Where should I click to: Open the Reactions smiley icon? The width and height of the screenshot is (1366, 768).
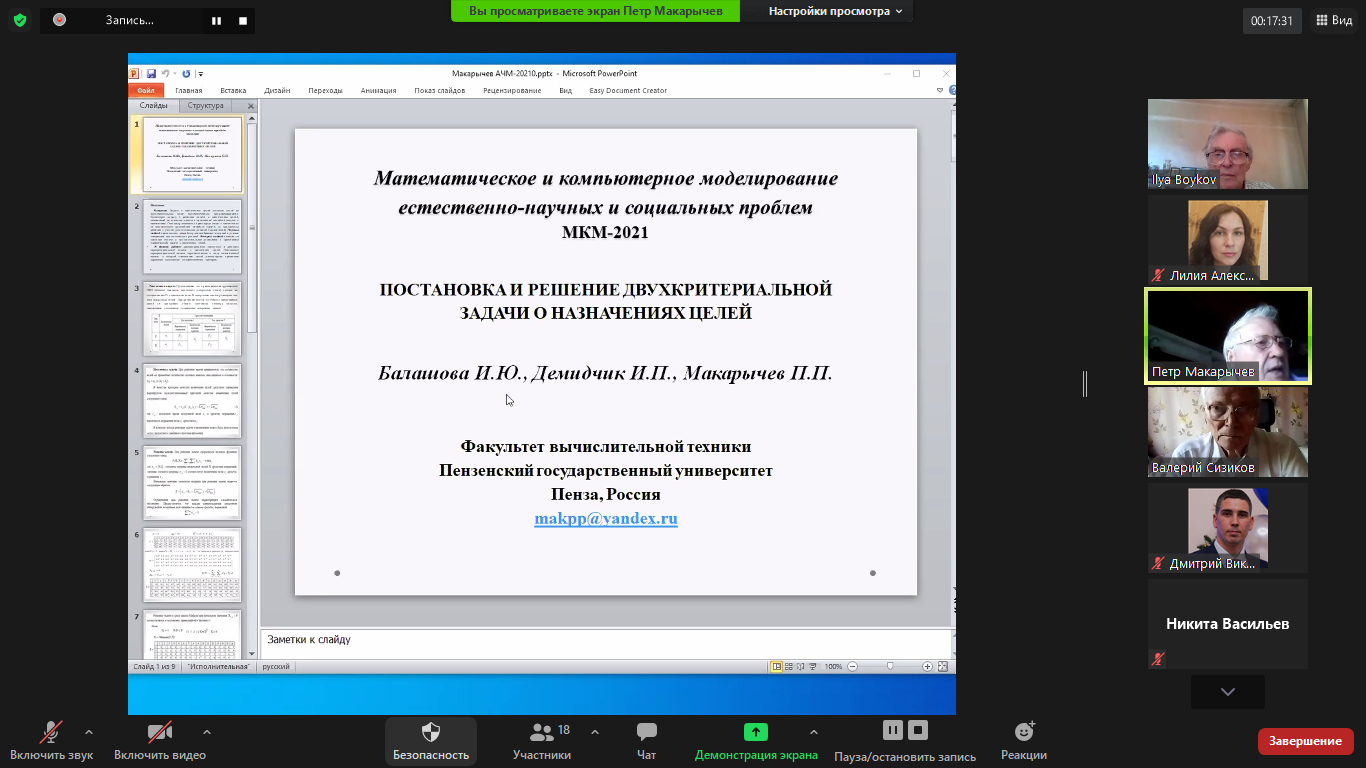[x=1023, y=732]
